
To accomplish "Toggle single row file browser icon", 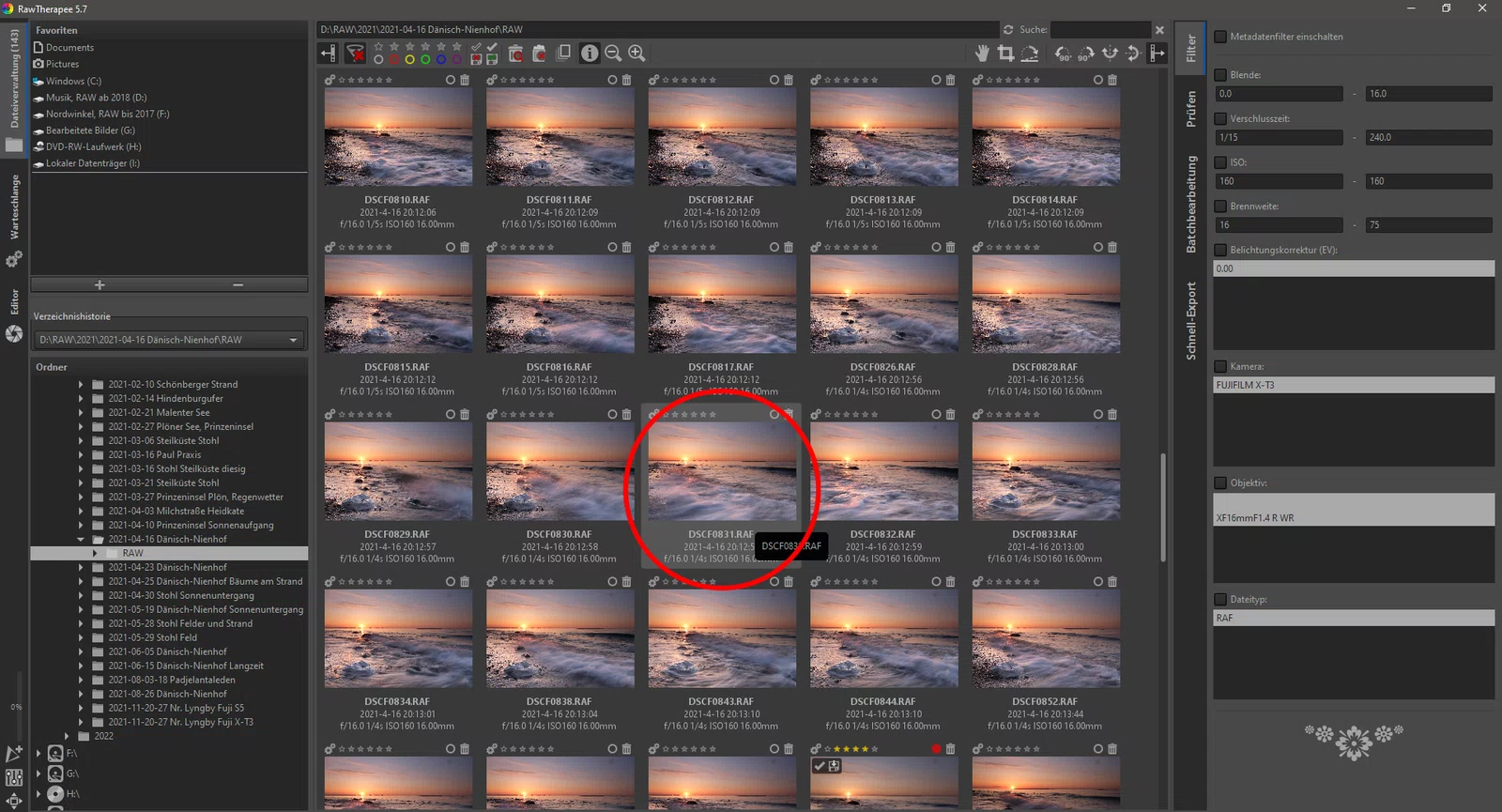I will [563, 53].
